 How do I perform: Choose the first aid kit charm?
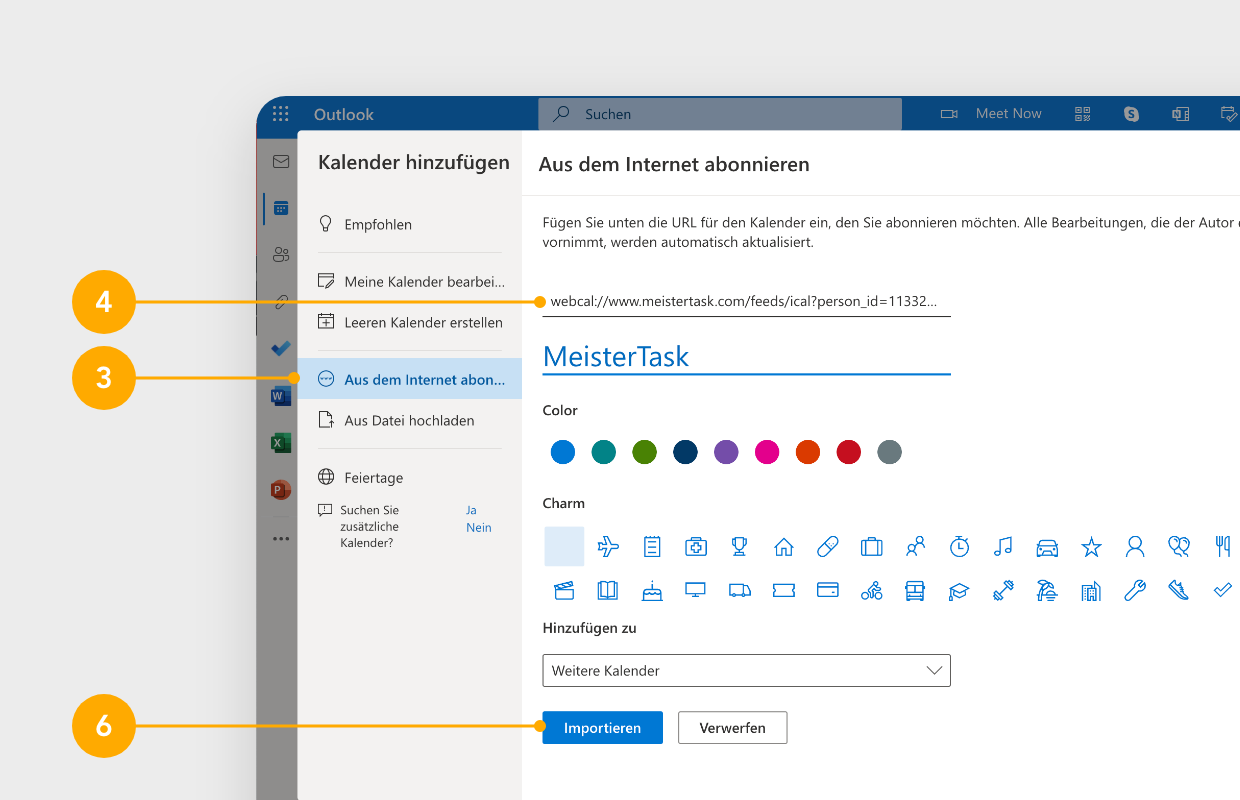click(x=696, y=546)
